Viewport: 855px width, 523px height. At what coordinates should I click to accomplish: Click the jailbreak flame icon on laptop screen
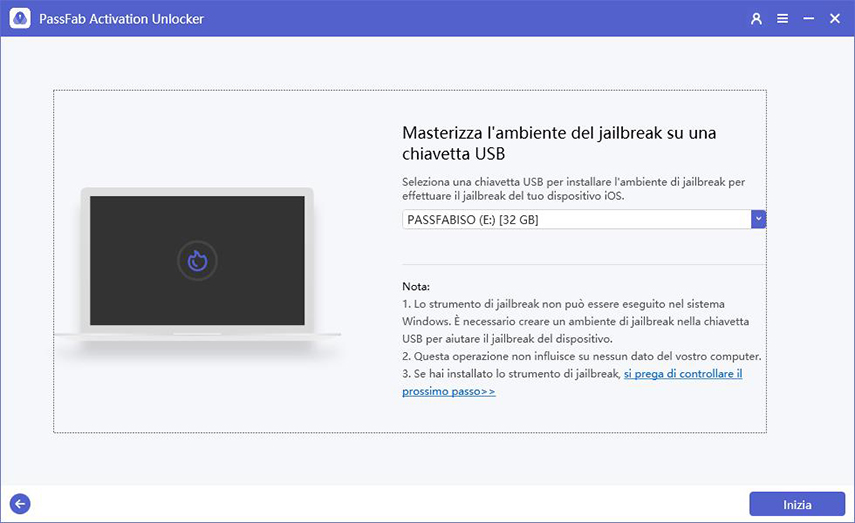pos(197,261)
